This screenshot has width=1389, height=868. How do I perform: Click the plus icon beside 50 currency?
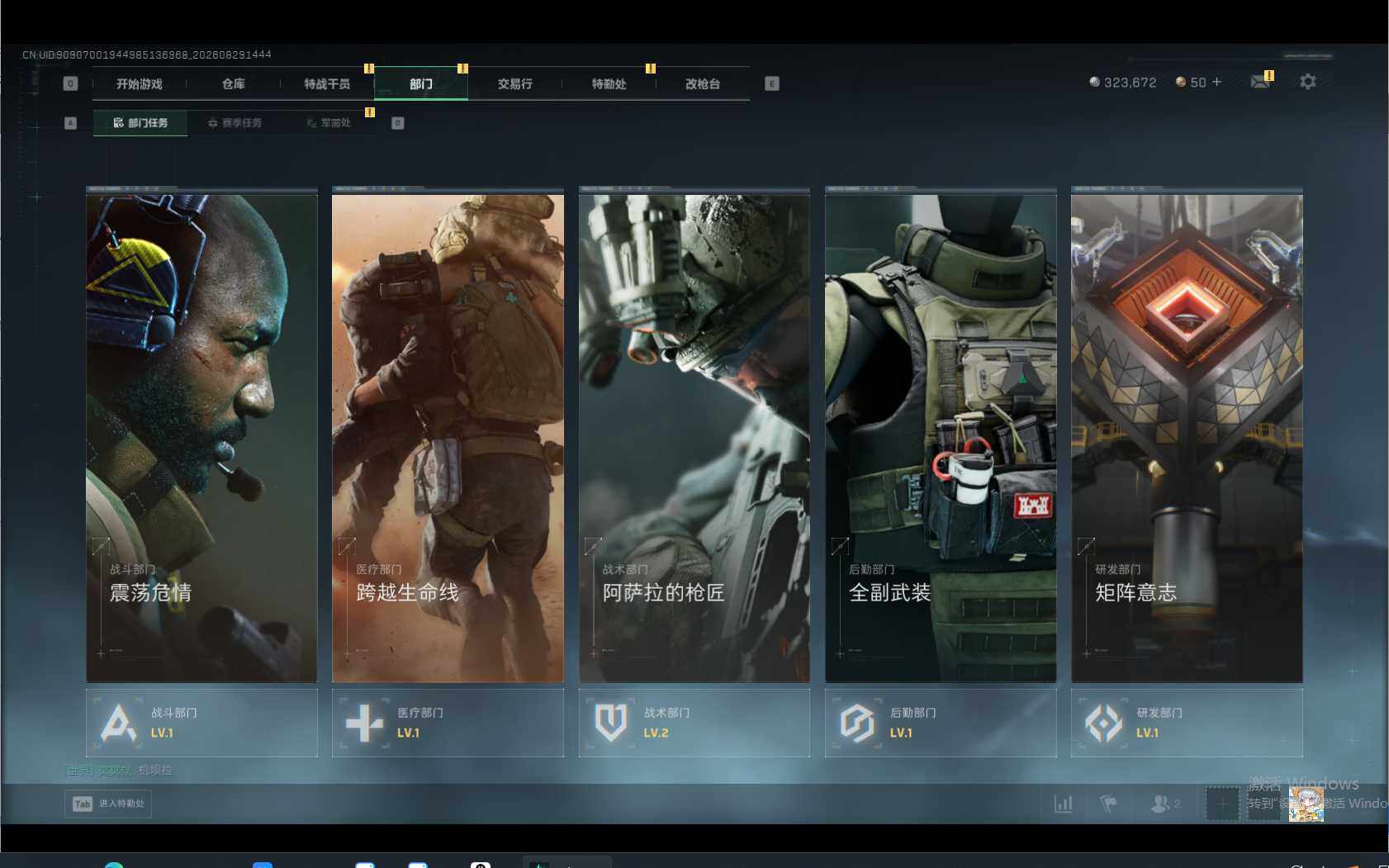[1216, 82]
